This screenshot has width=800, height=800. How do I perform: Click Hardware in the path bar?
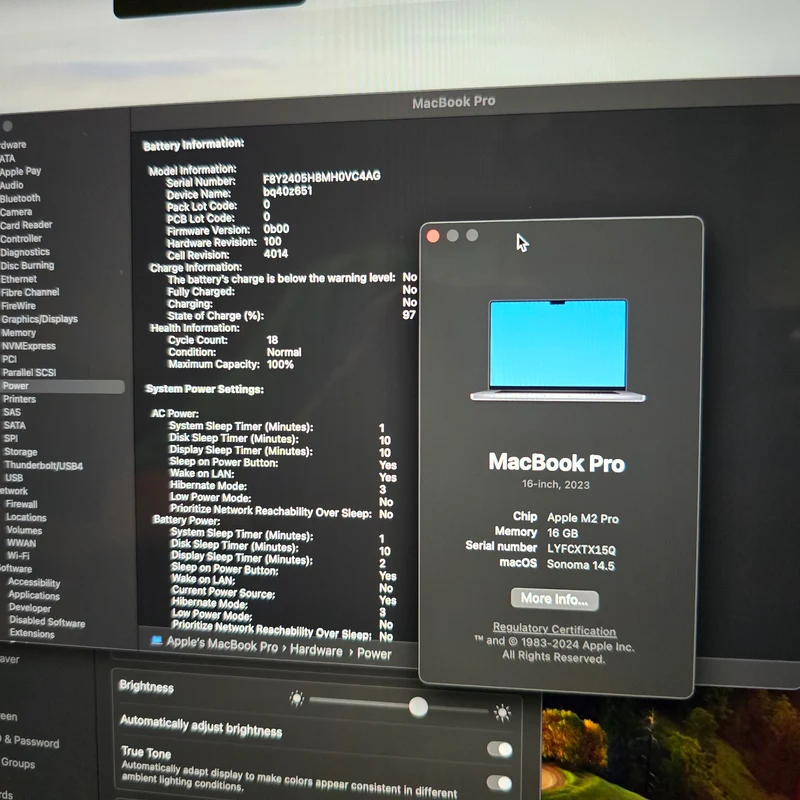coord(316,650)
